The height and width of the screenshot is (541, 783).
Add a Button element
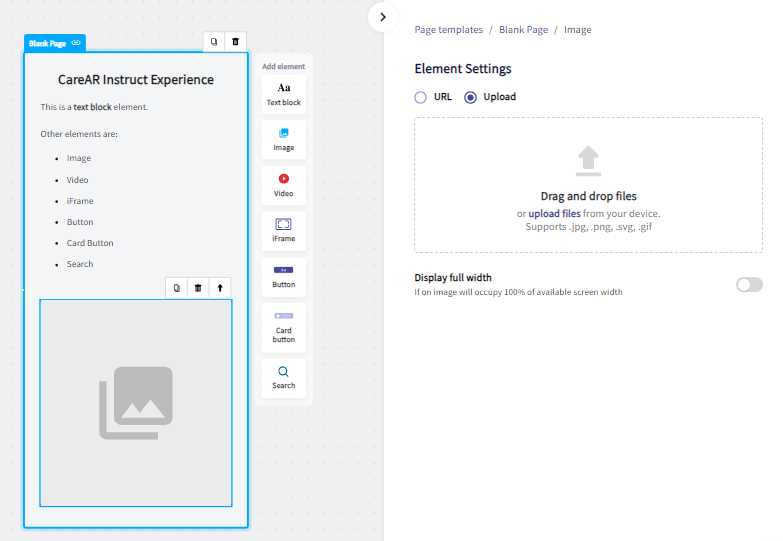(284, 277)
